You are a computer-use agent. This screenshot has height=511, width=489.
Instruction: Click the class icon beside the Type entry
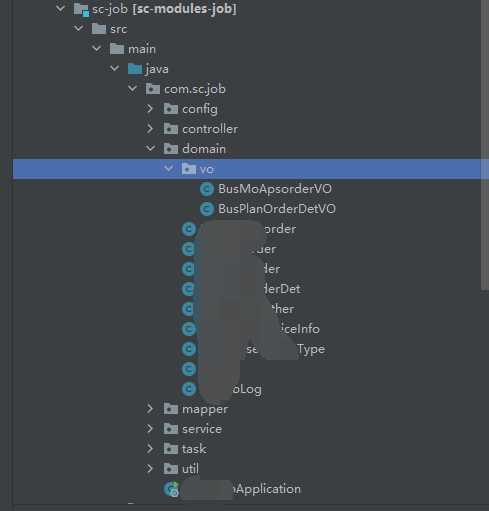click(189, 349)
